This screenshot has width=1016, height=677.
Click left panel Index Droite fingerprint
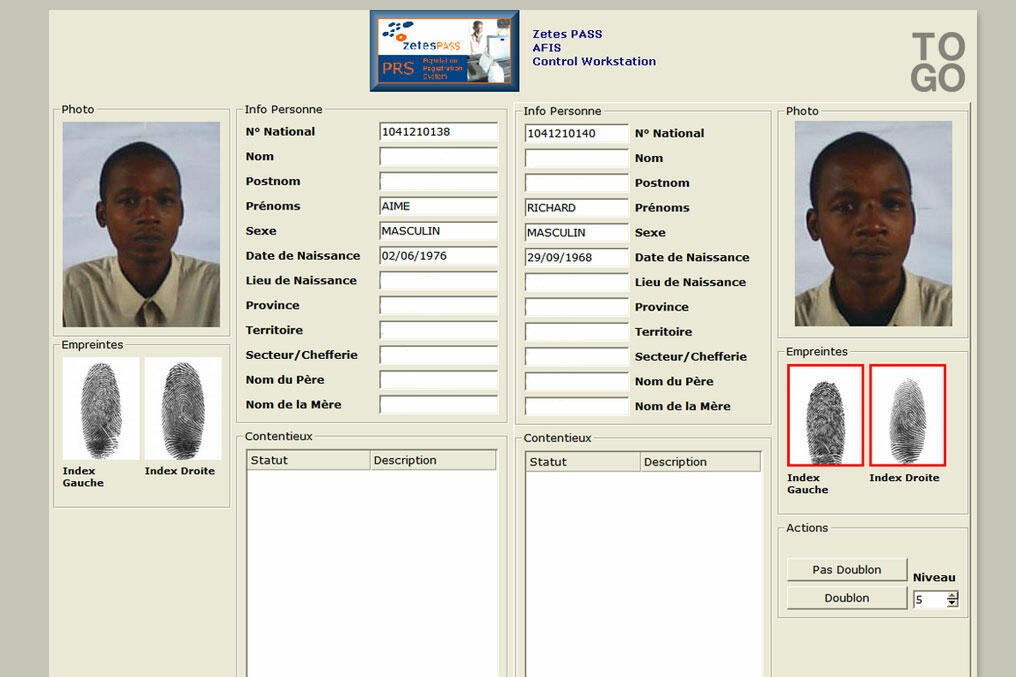183,409
